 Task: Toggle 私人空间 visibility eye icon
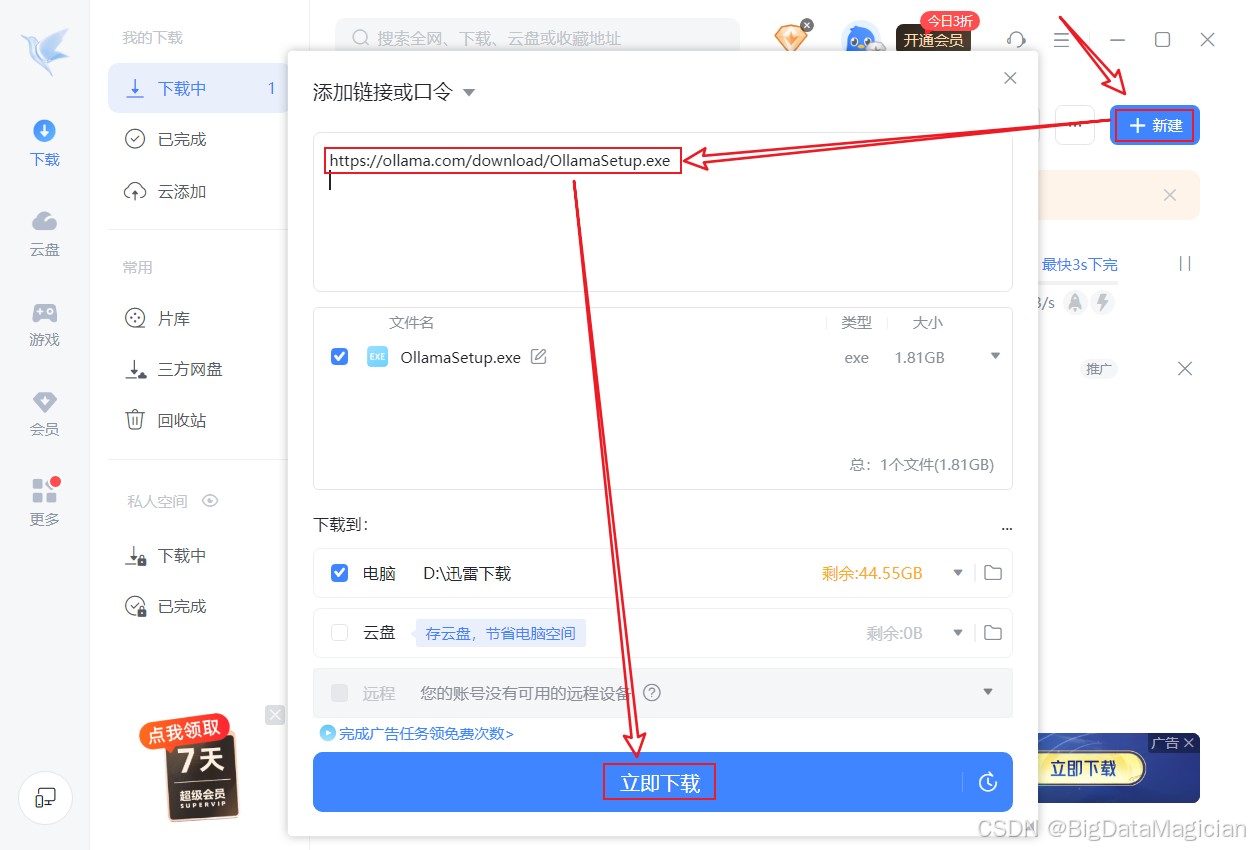[x=210, y=501]
